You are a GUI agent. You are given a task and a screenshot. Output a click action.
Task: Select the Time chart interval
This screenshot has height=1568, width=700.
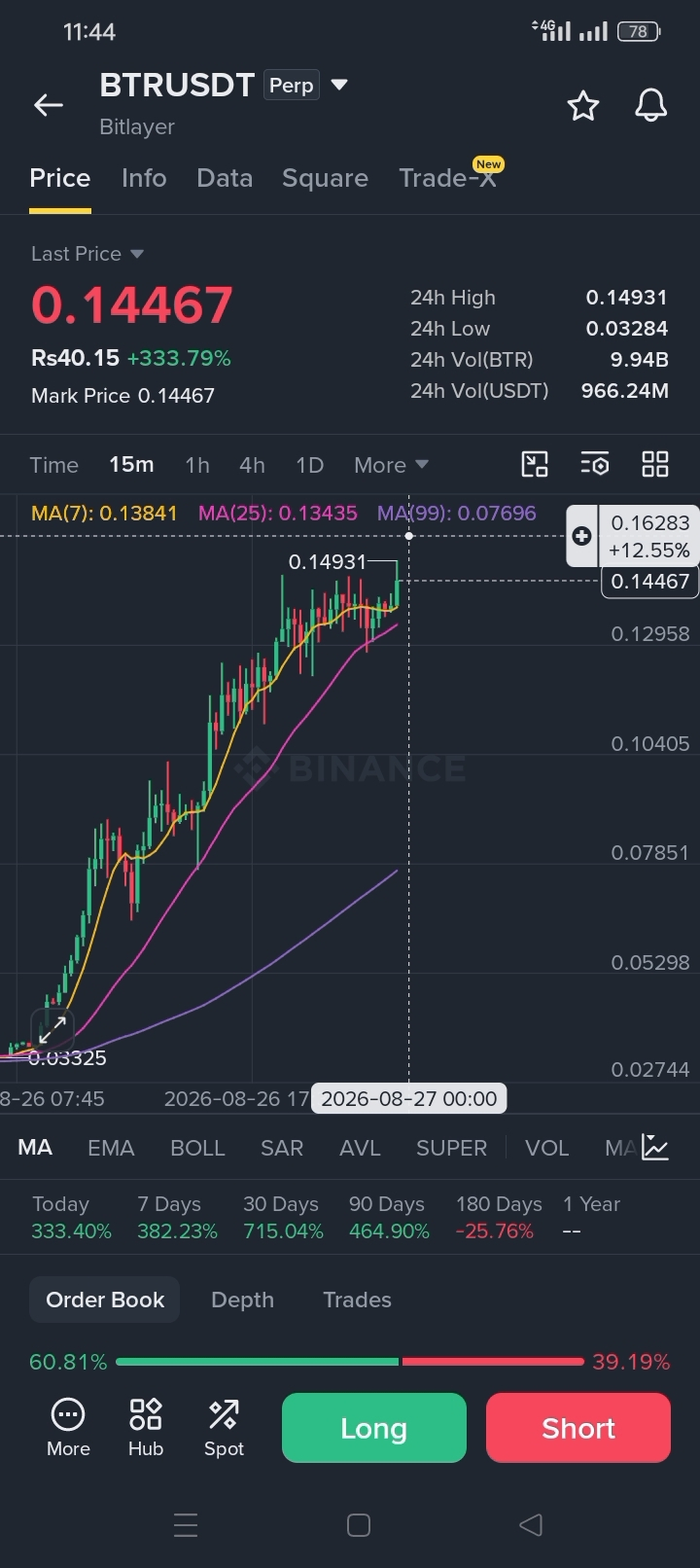pyautogui.click(x=54, y=465)
